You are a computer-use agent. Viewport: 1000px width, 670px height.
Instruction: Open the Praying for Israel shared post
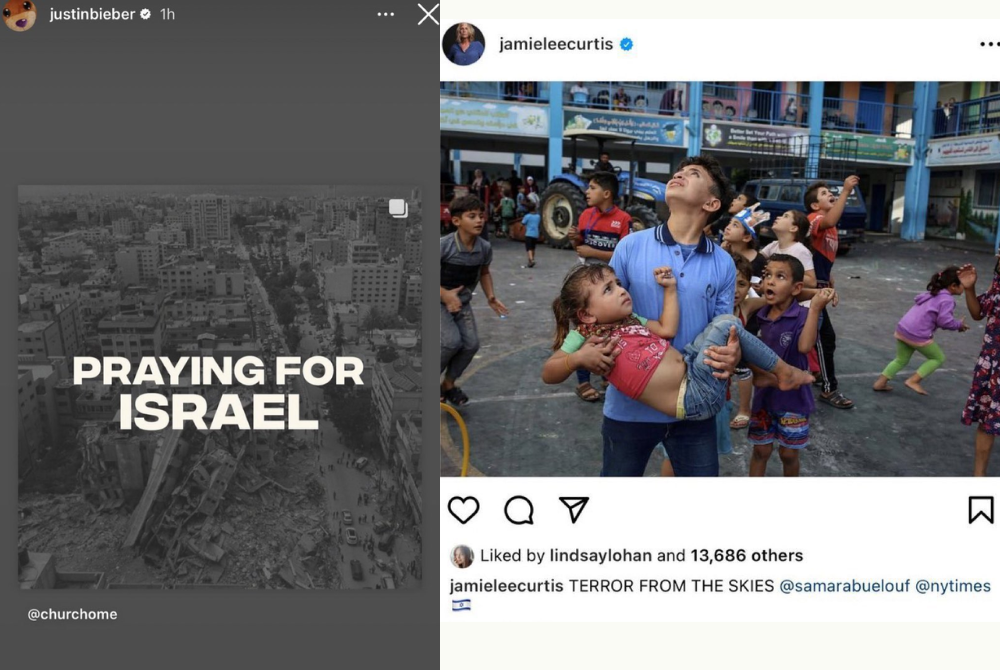pos(219,390)
